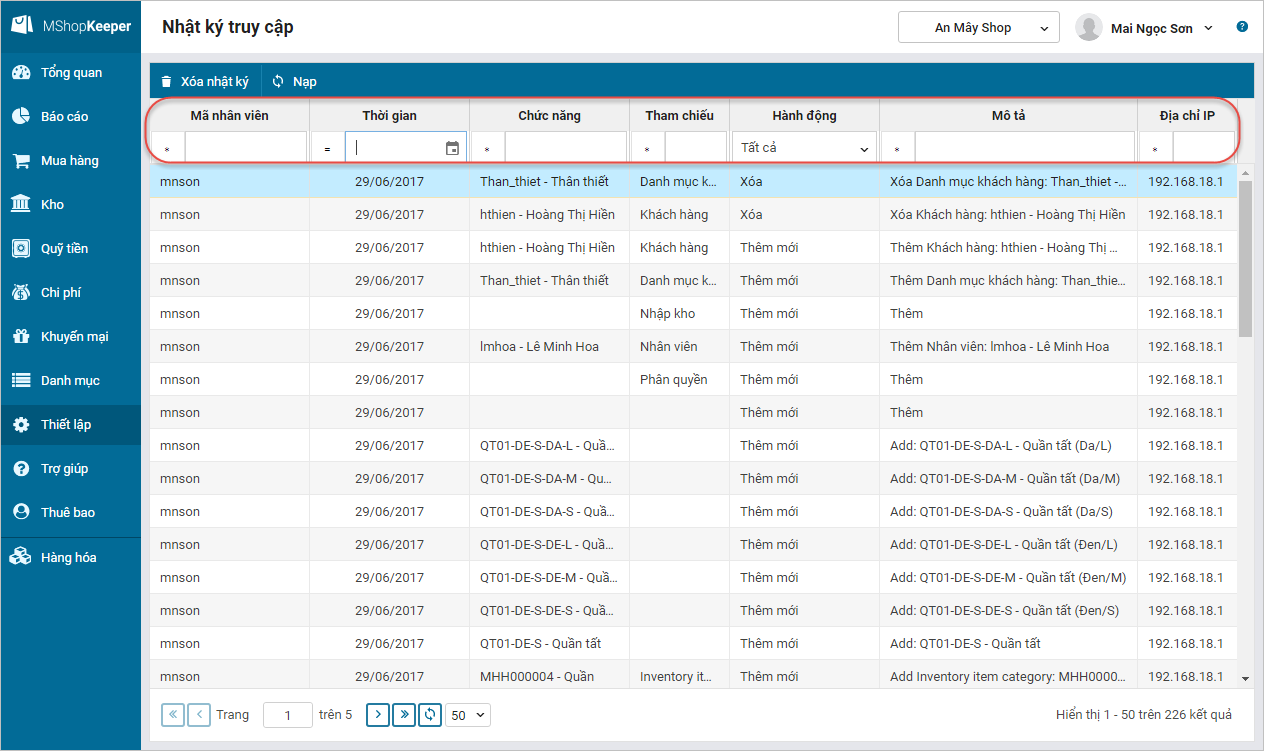Click the page number input field
The width and height of the screenshot is (1264, 751).
coord(288,715)
